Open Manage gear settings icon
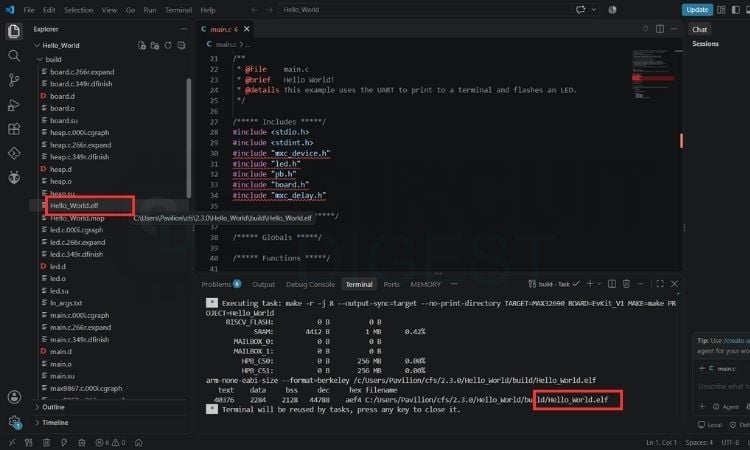 click(x=14, y=422)
